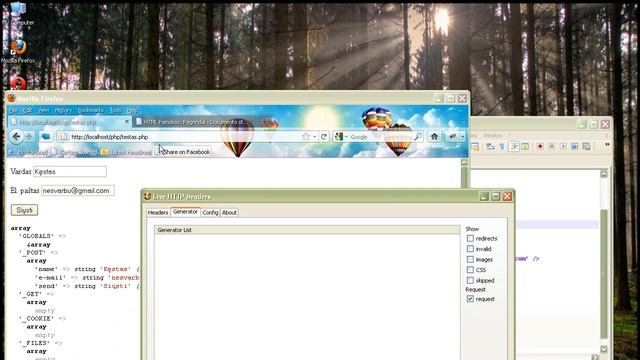Click editor window scrollbar up arrow
Image resolution: width=640 pixels, height=360 pixels.
(604, 173)
